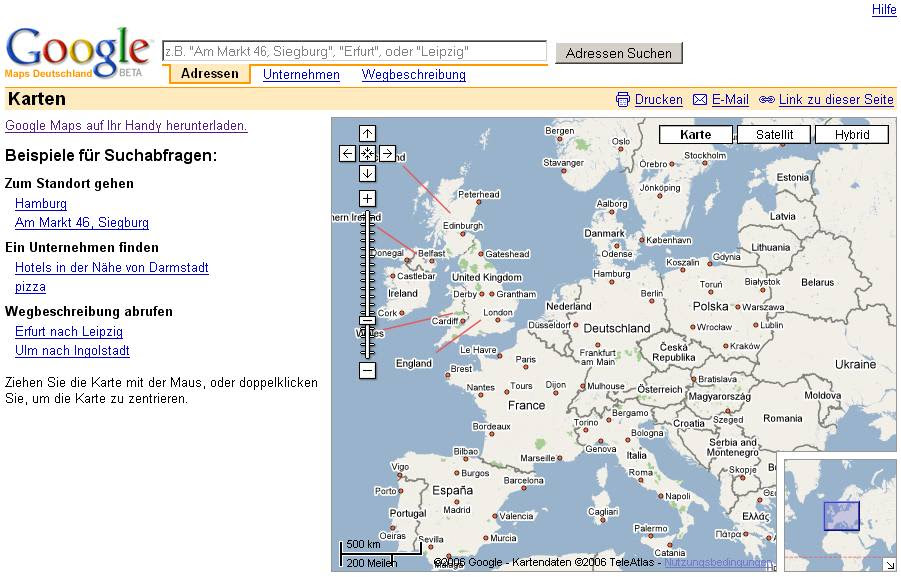Click the Warszawa city label
Screen dimensions: 901x577
click(x=763, y=307)
